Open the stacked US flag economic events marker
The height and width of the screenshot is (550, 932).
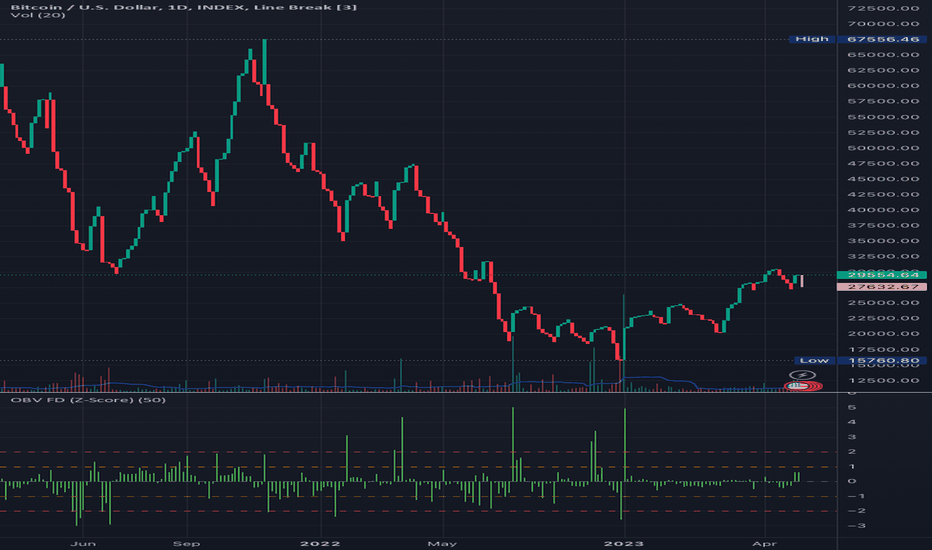pos(803,386)
